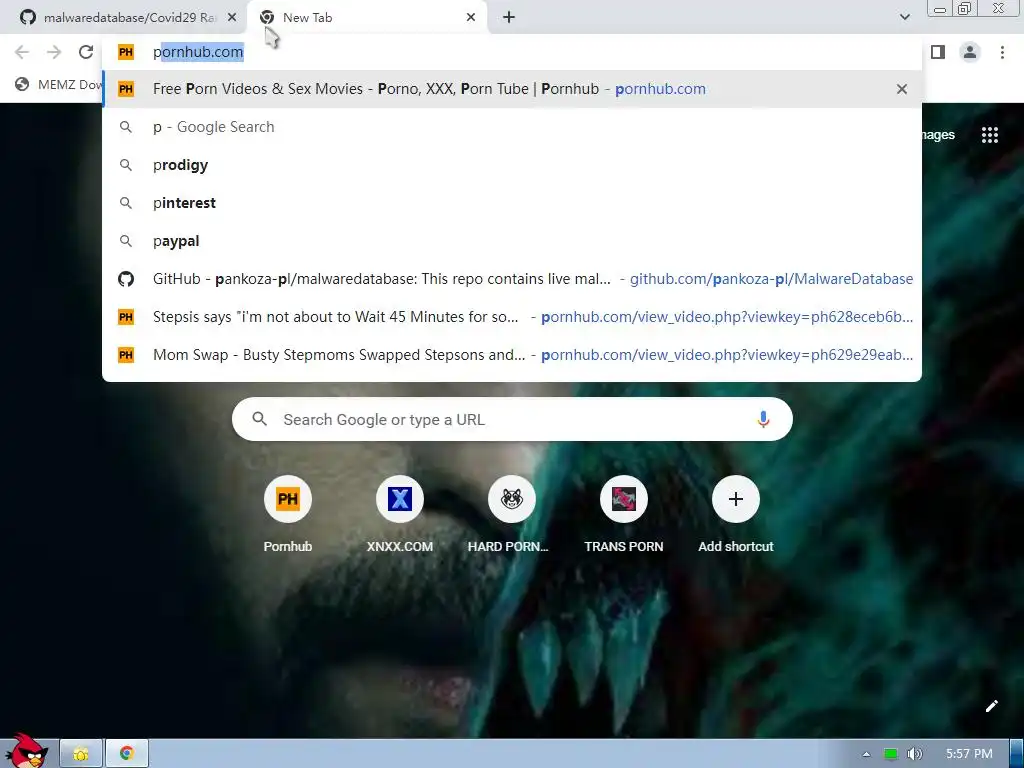The width and height of the screenshot is (1024, 768).
Task: Click the address bar URL field
Action: [x=511, y=52]
